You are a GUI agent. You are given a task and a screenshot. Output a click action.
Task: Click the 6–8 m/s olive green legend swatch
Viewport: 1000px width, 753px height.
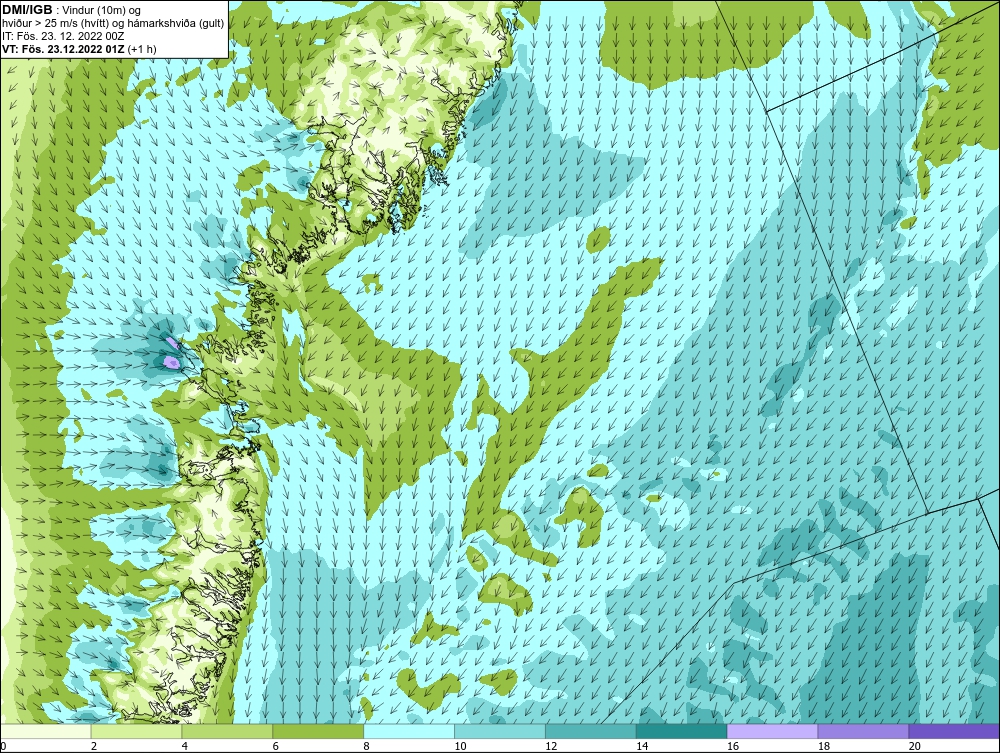[x=318, y=731]
